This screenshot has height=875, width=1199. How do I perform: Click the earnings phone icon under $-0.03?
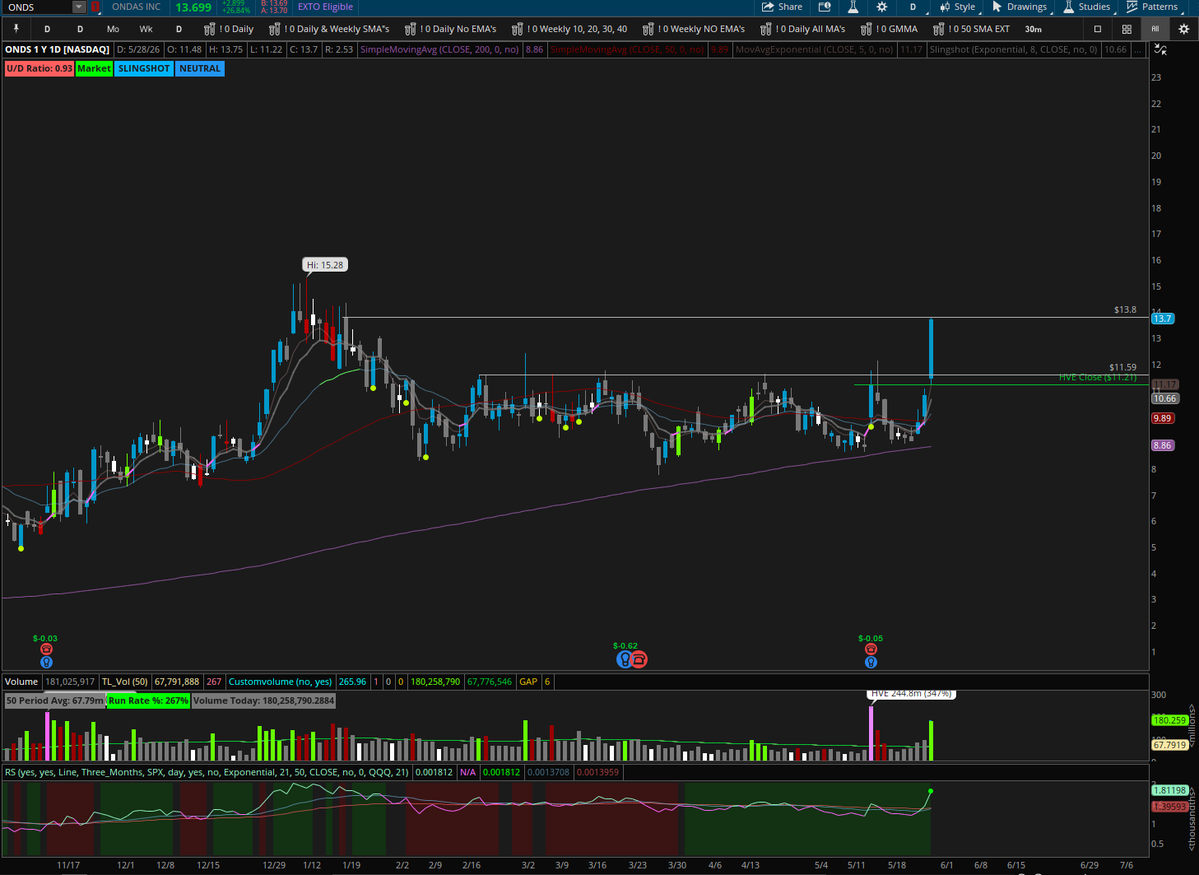(46, 649)
